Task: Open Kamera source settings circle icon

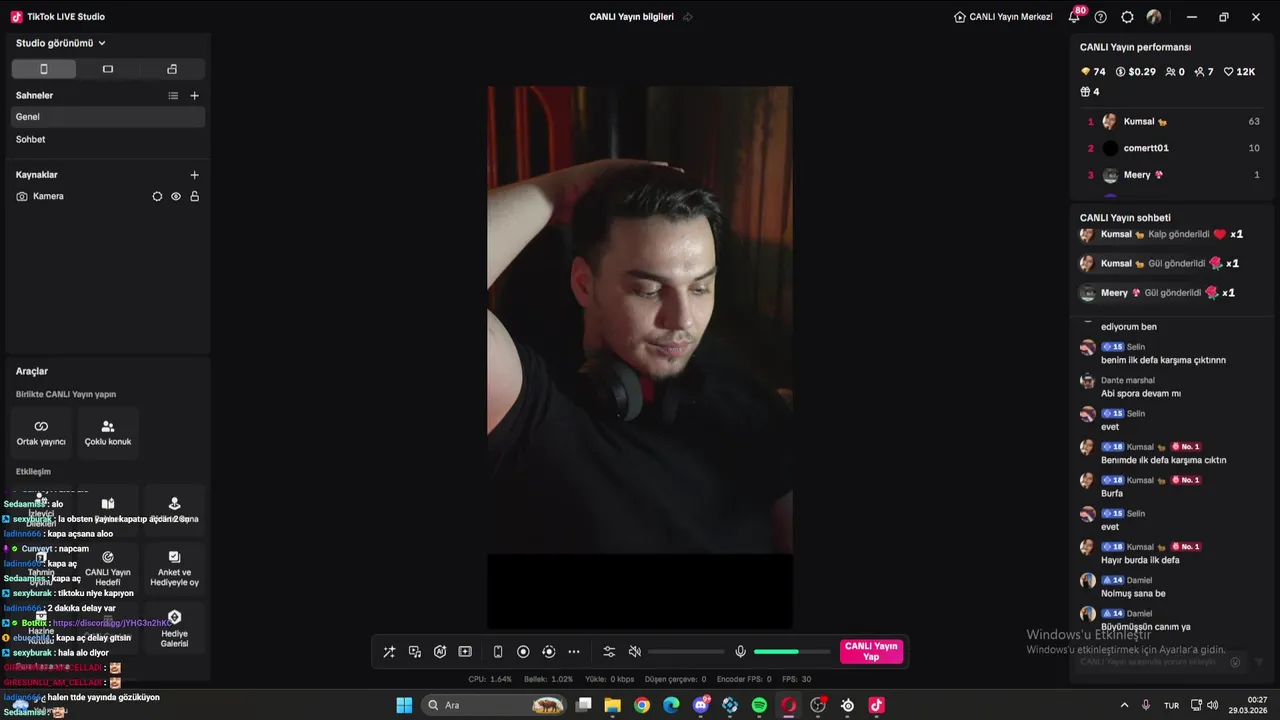Action: tap(157, 196)
